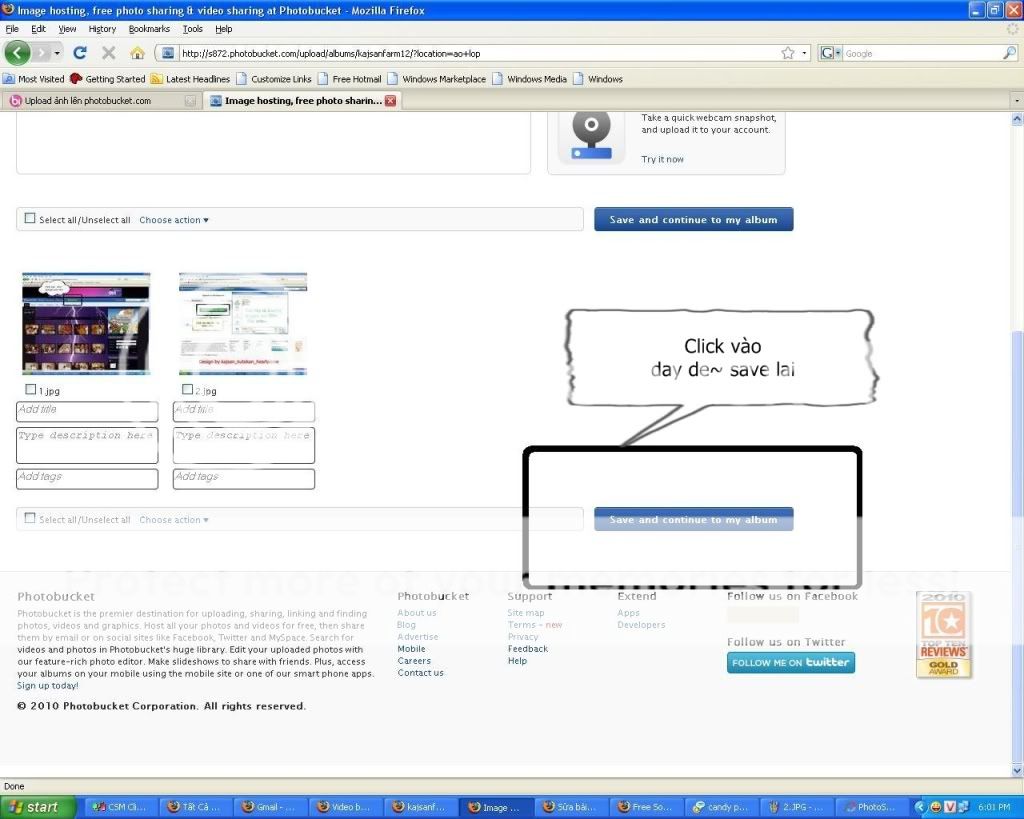Click the Try it now webcam link
The width and height of the screenshot is (1024, 819).
click(x=662, y=159)
